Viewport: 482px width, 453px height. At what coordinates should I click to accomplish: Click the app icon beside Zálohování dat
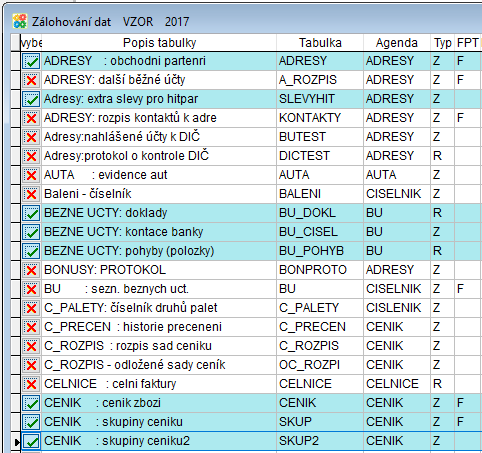(x=20, y=21)
